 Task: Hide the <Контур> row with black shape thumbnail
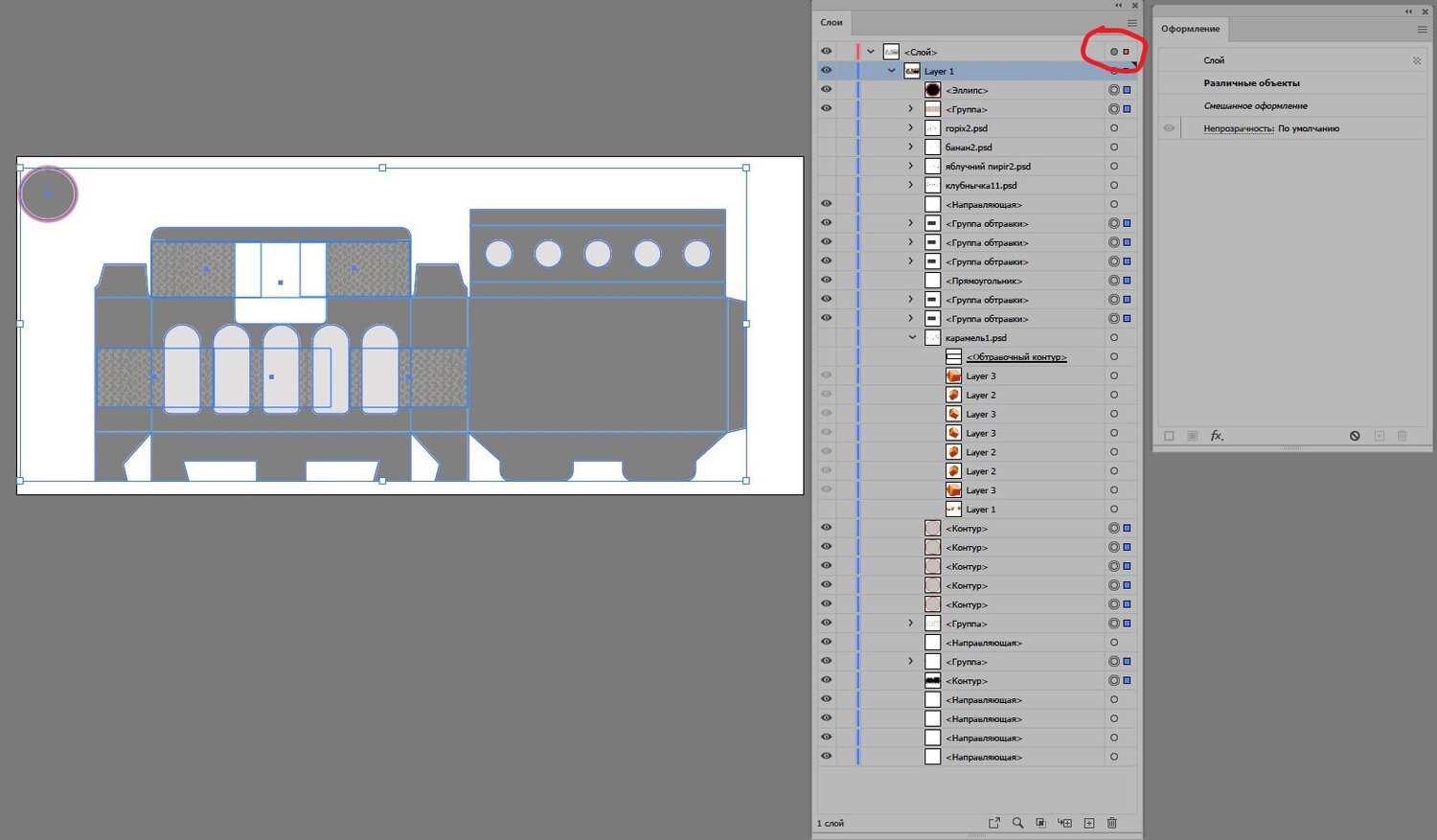(826, 680)
